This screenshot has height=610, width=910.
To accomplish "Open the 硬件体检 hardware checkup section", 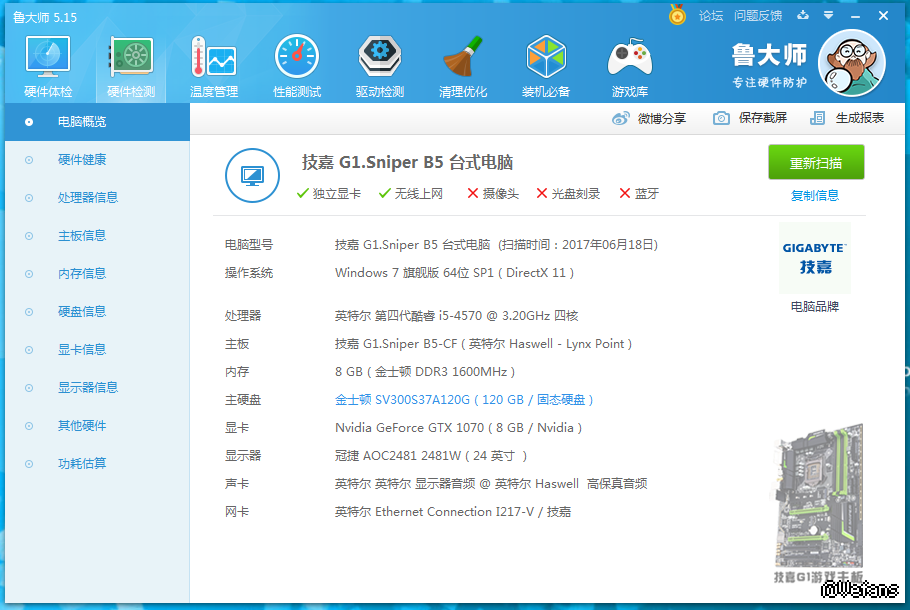I will point(47,66).
